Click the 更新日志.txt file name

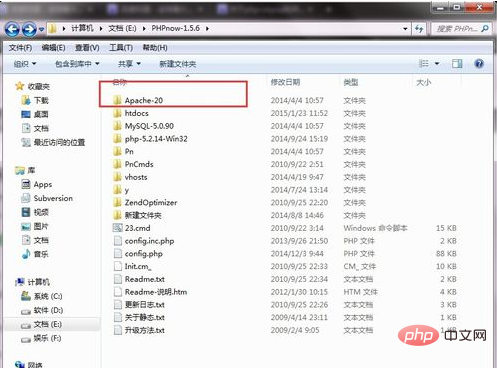(145, 305)
